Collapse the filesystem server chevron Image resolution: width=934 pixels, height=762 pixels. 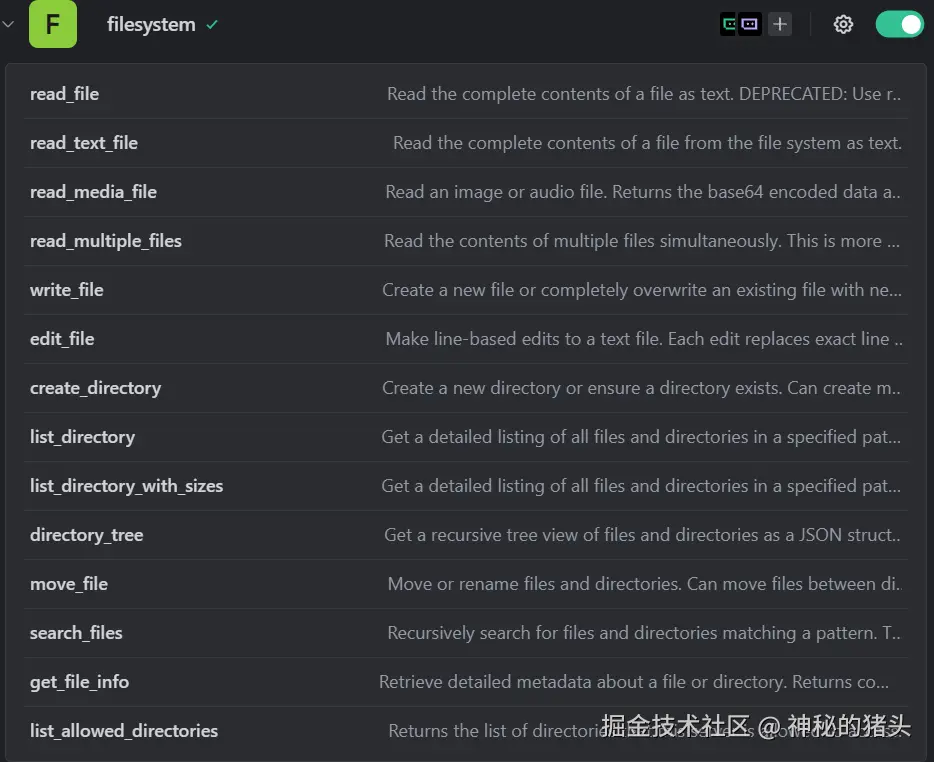point(8,24)
